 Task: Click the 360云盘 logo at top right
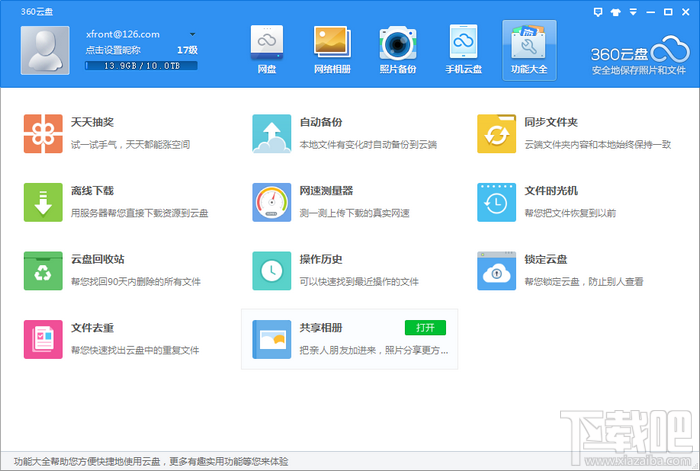coord(640,50)
